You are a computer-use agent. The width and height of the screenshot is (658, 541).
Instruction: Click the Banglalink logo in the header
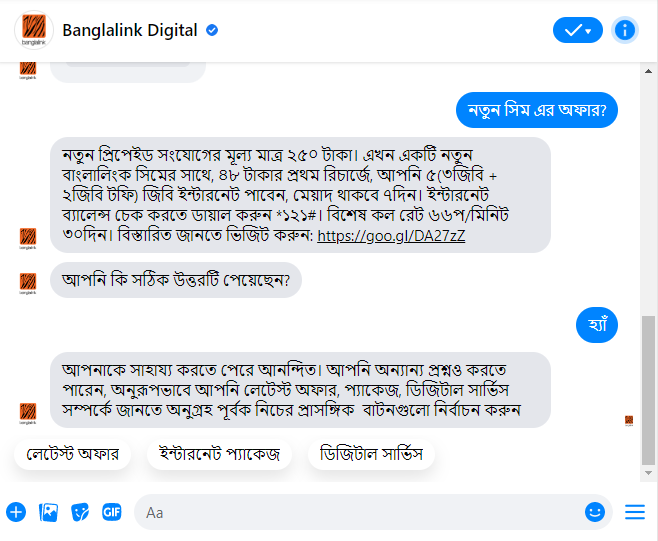tap(34, 30)
